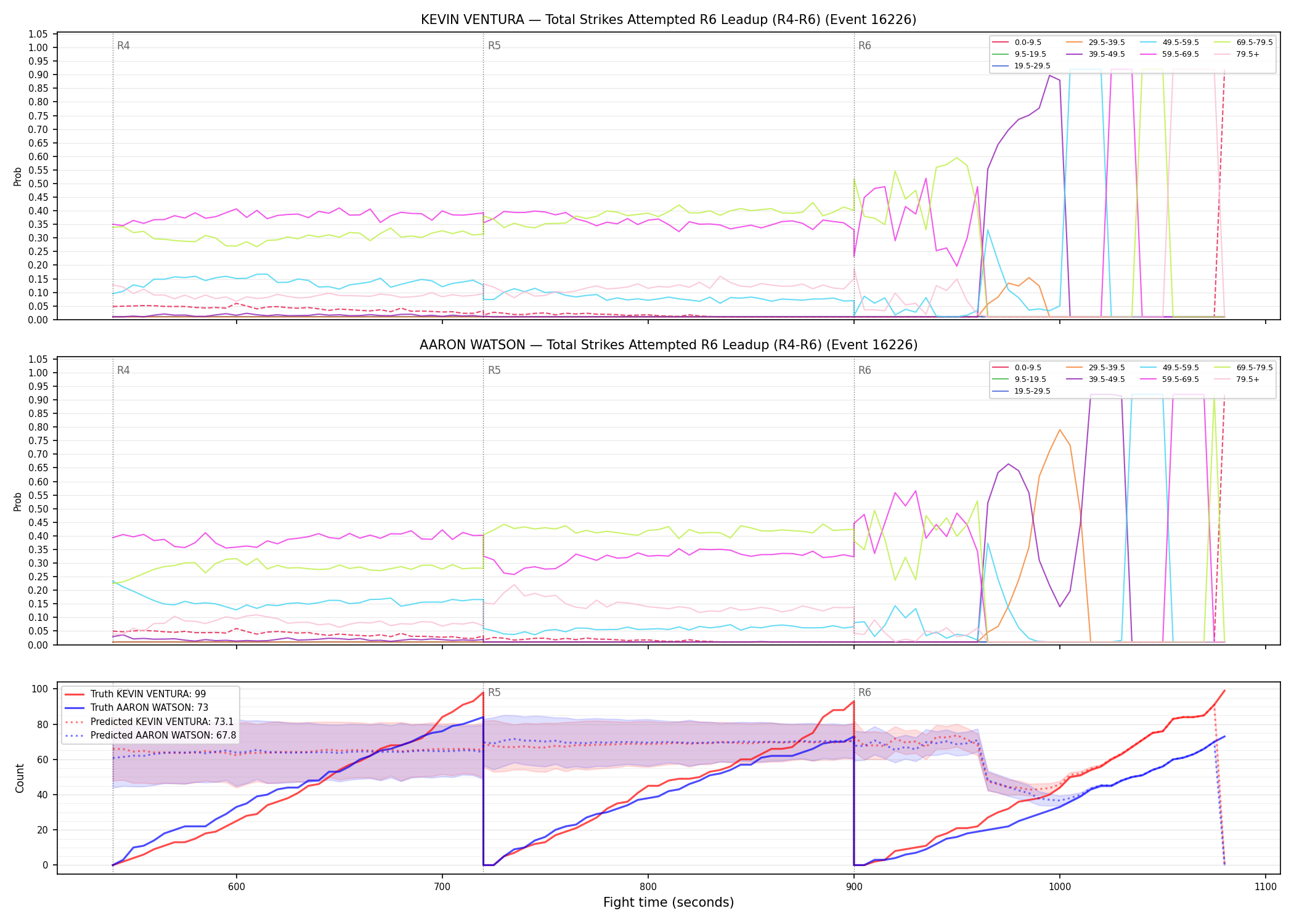Select 69.5-79.5 in Kevin Ventura legend
1294x924 pixels.
point(1243,43)
